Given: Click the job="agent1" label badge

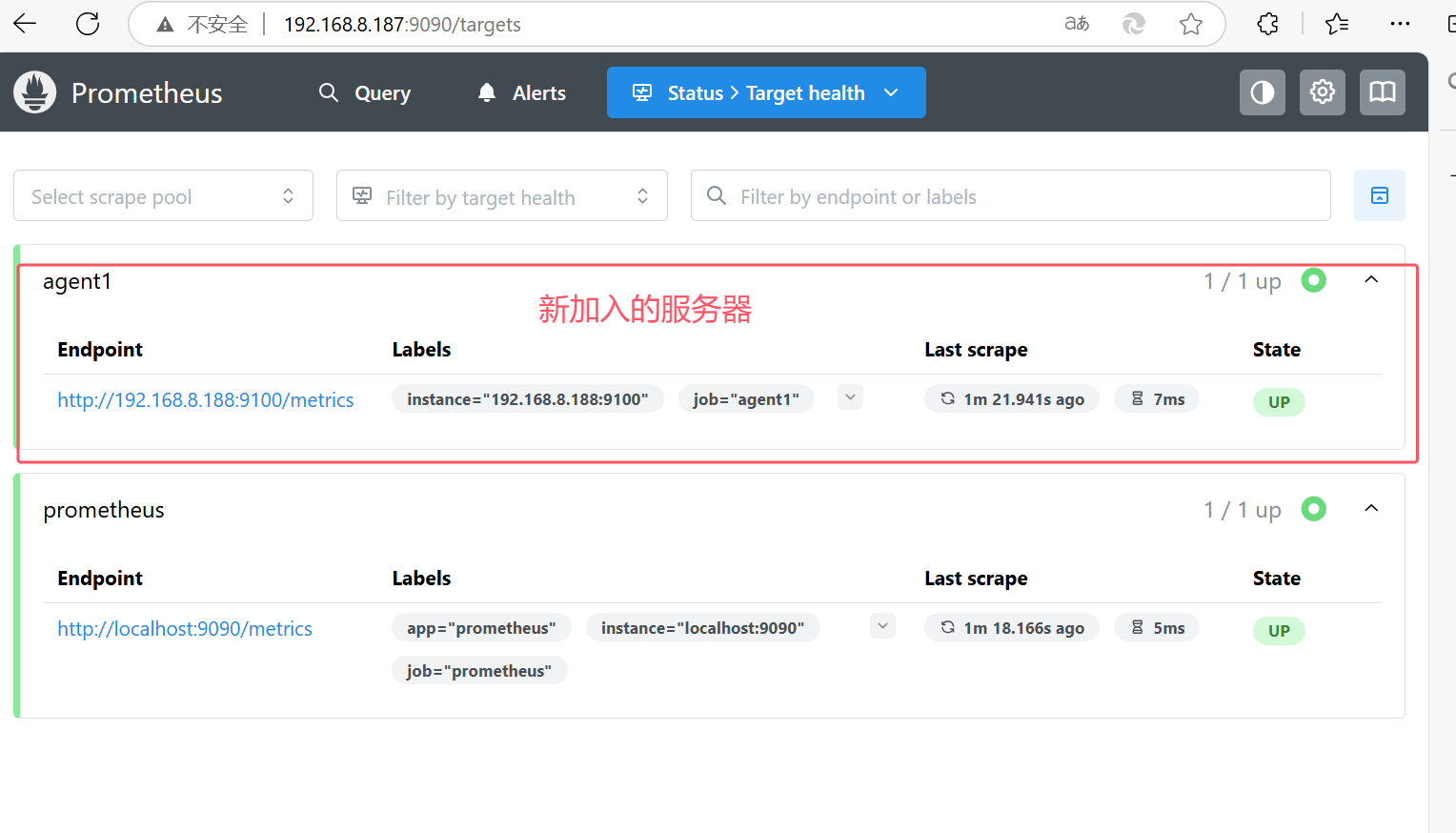Looking at the screenshot, I should click(746, 399).
